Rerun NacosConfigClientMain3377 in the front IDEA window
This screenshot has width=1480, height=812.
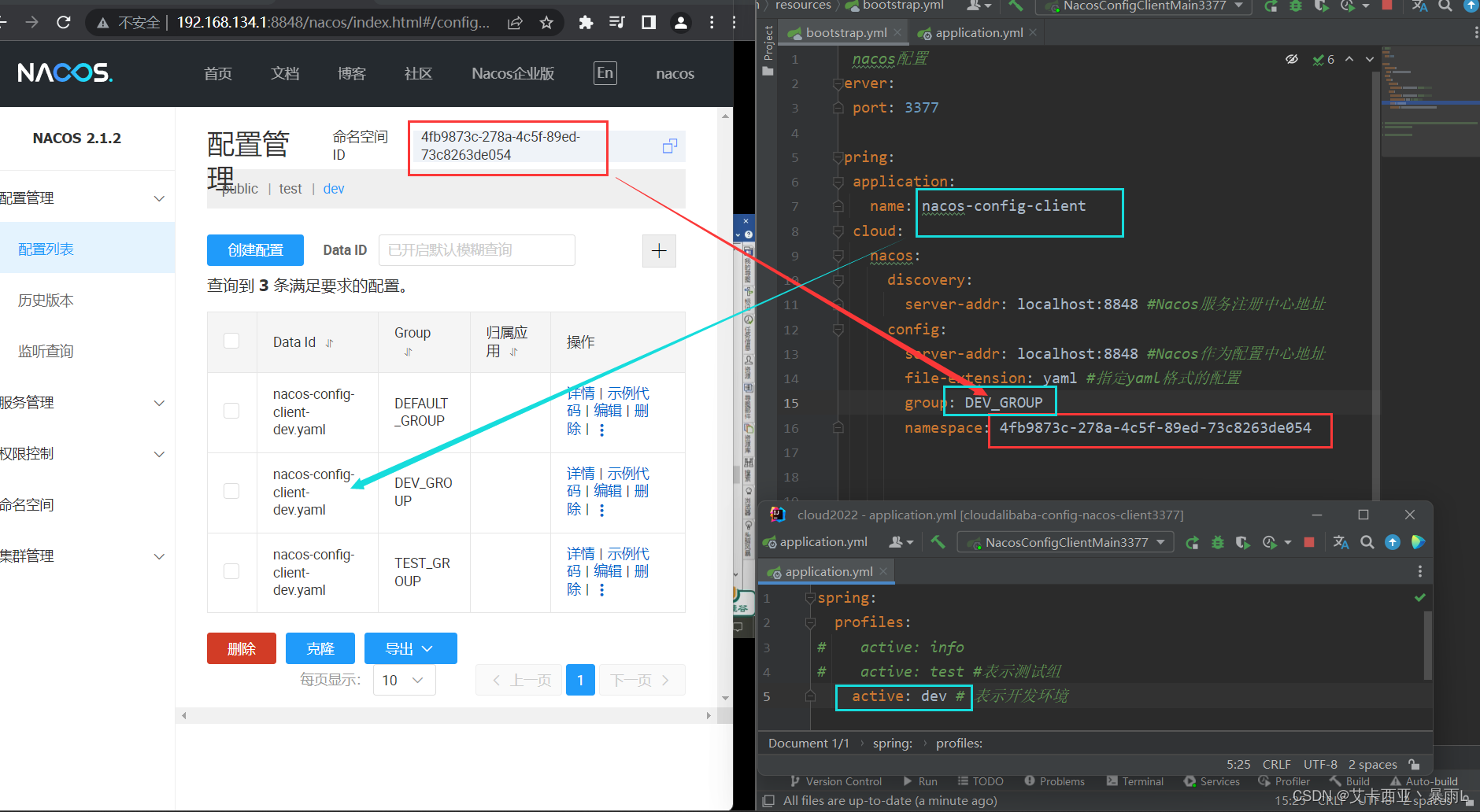coord(1193,542)
